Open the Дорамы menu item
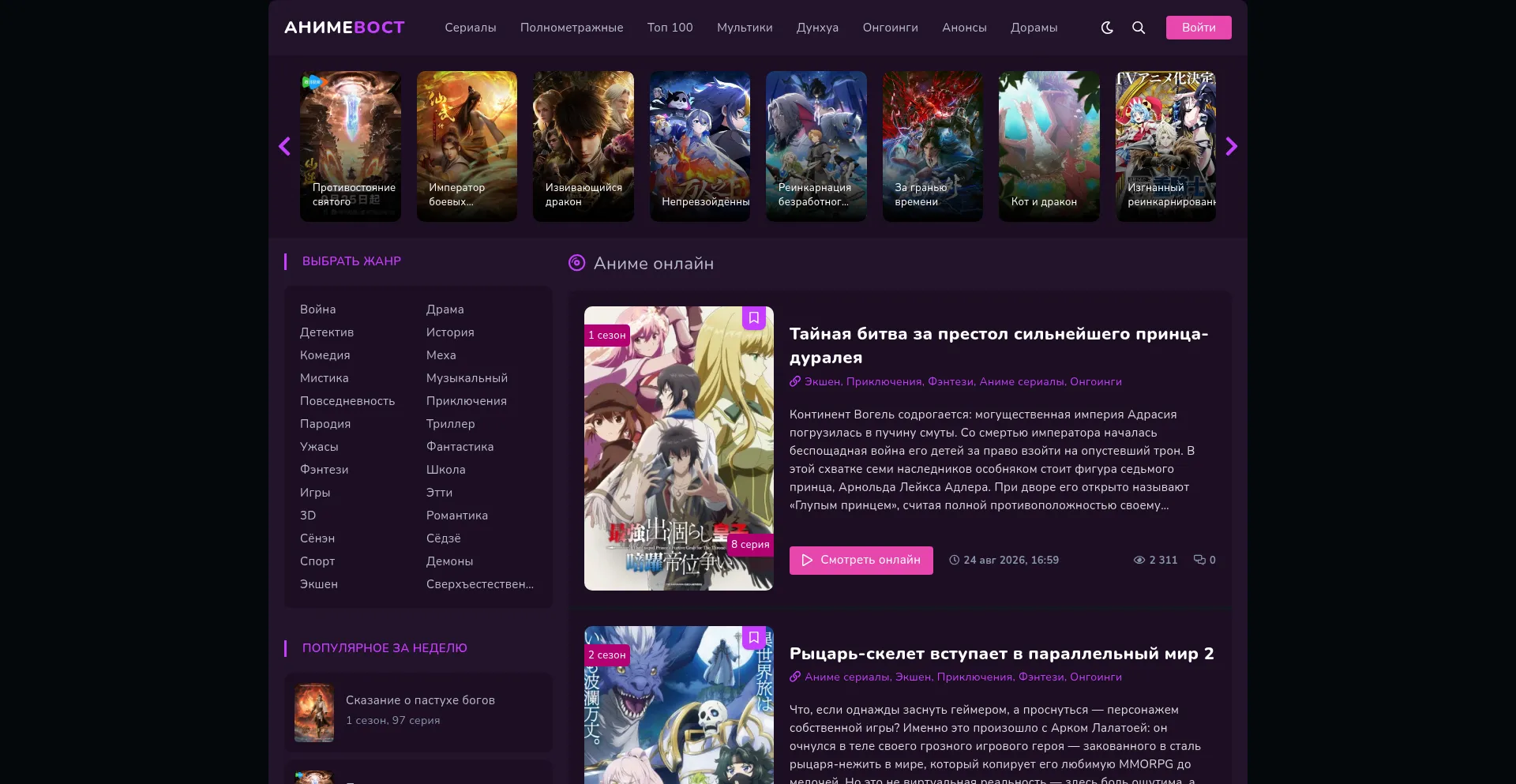Viewport: 1516px width, 784px height. 1034,28
